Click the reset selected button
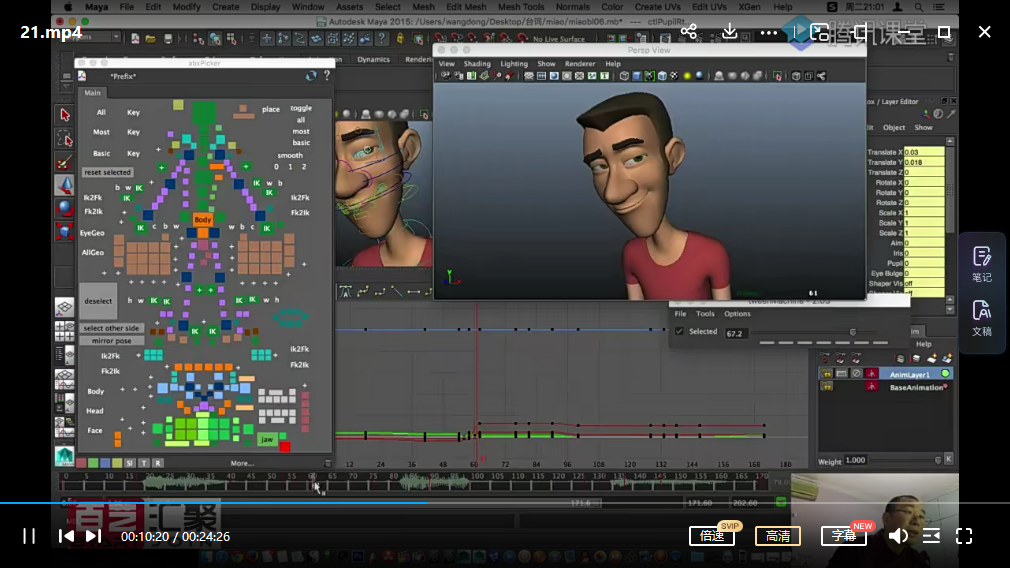 pyautogui.click(x=107, y=172)
